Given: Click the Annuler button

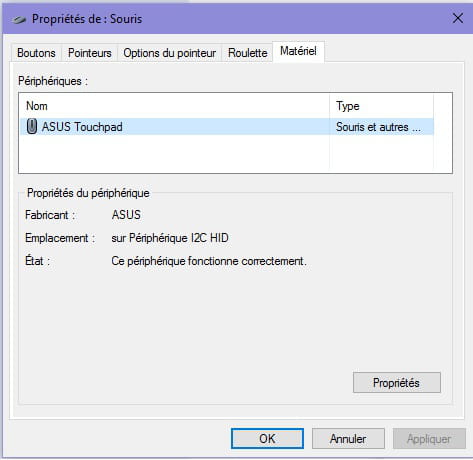Looking at the screenshot, I should click(x=348, y=439).
